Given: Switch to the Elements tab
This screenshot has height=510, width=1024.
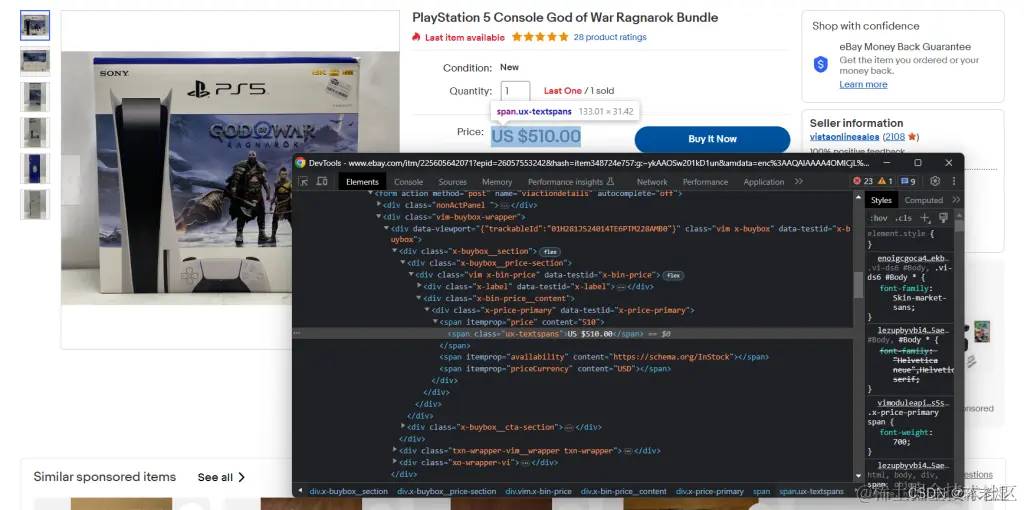Looking at the screenshot, I should [362, 182].
